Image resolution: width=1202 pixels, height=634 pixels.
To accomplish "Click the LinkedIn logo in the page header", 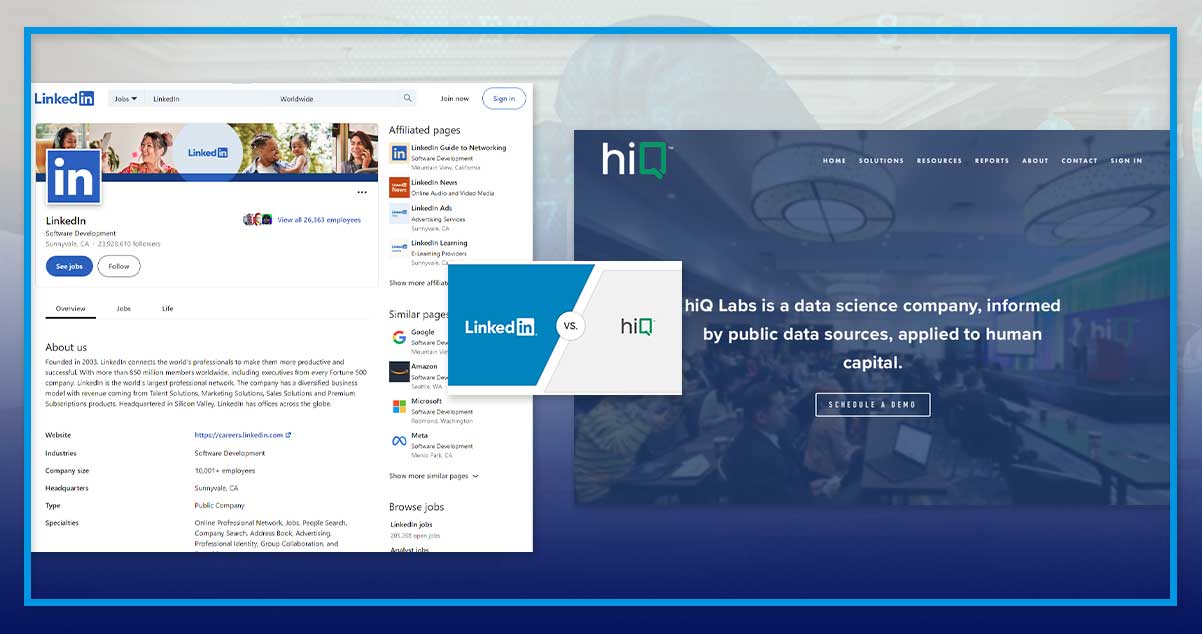I will [x=64, y=99].
